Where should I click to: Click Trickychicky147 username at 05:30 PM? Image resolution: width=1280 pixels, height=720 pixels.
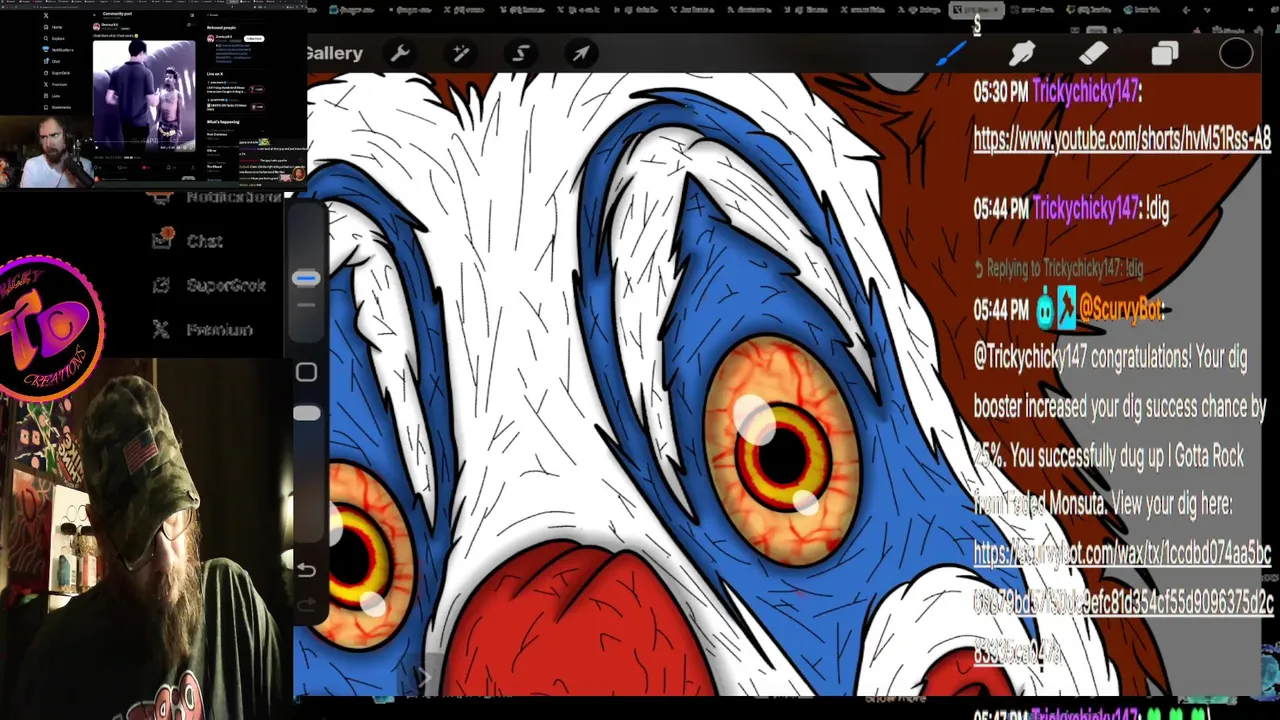tap(1085, 92)
